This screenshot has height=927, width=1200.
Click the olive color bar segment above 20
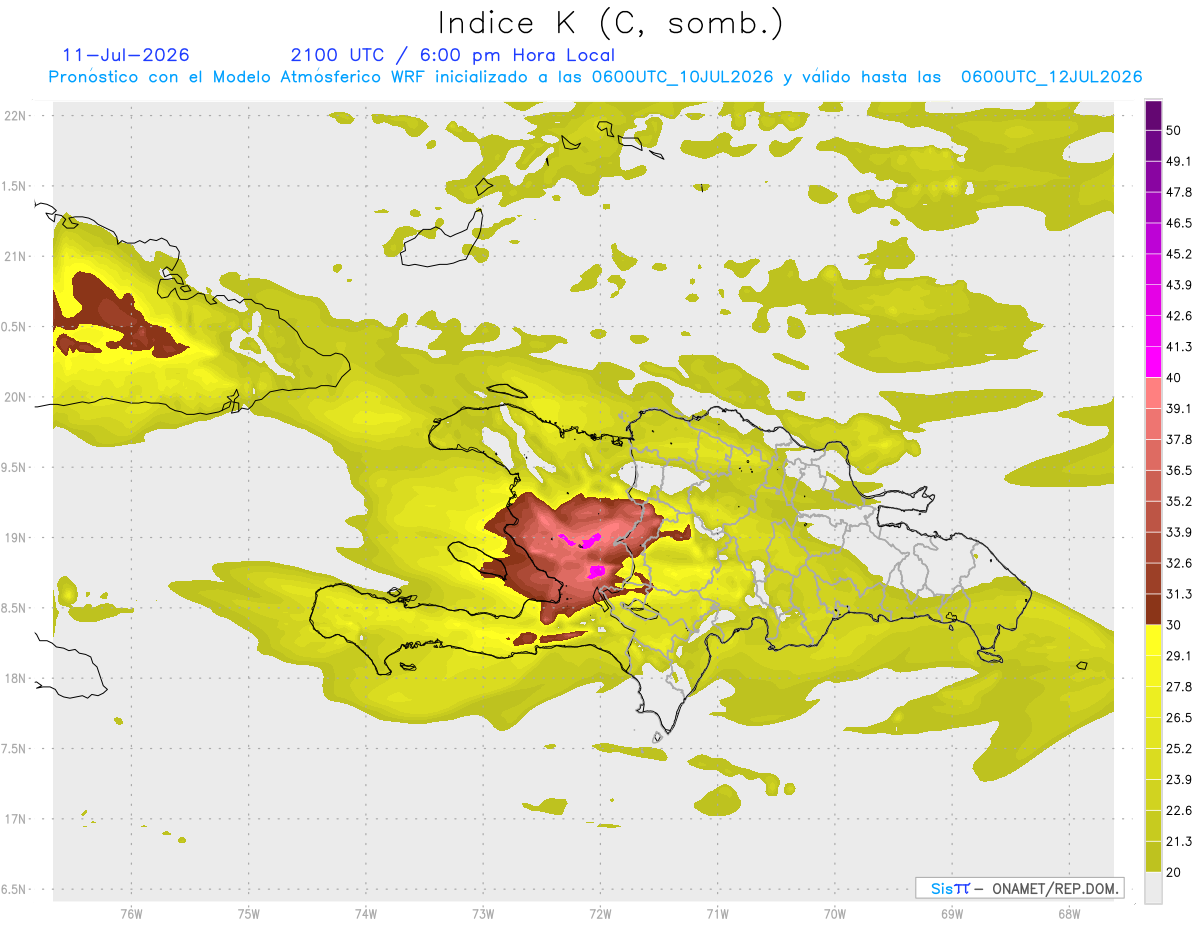pos(1153,857)
